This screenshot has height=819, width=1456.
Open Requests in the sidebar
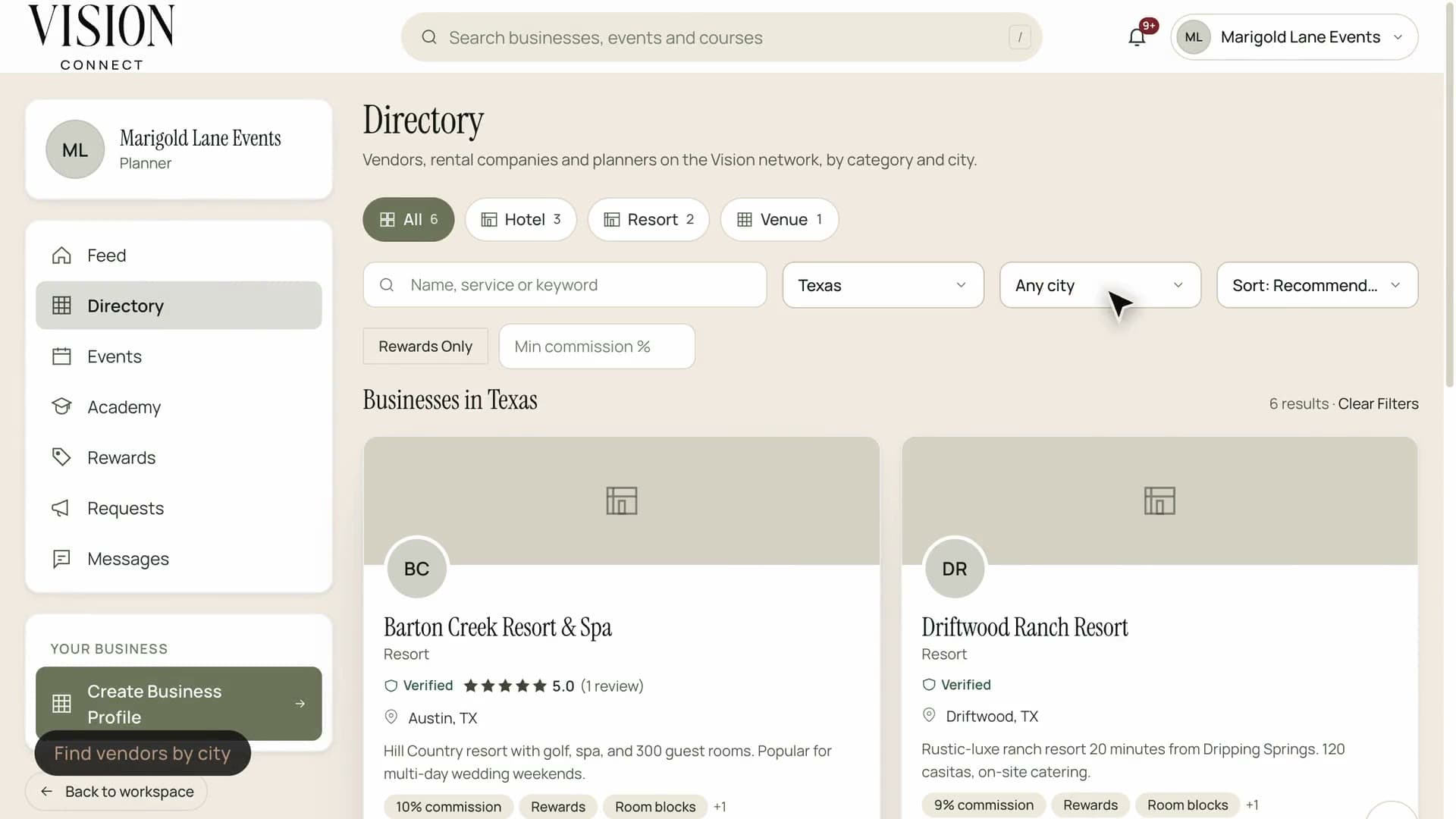tap(179, 508)
